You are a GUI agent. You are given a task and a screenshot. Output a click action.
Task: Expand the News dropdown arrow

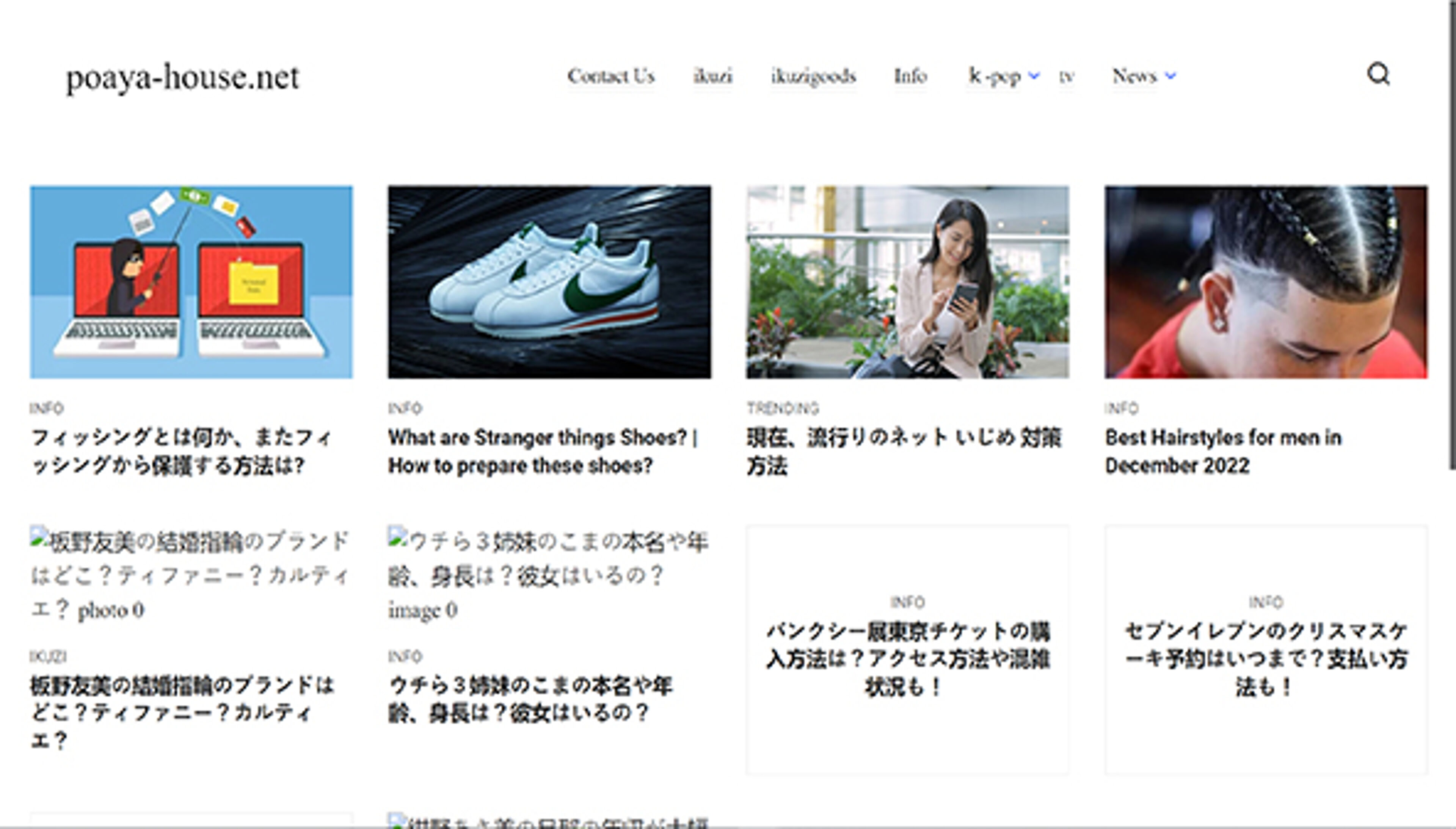1170,76
